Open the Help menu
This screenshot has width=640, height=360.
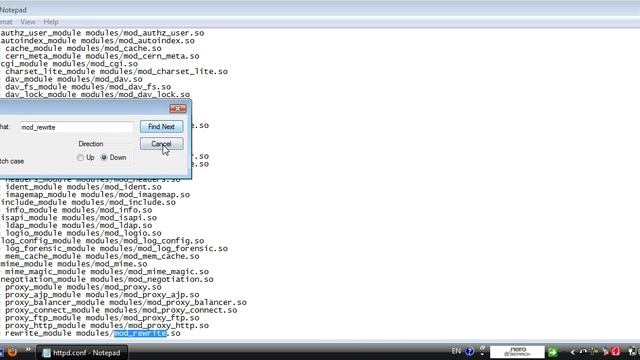(51, 22)
